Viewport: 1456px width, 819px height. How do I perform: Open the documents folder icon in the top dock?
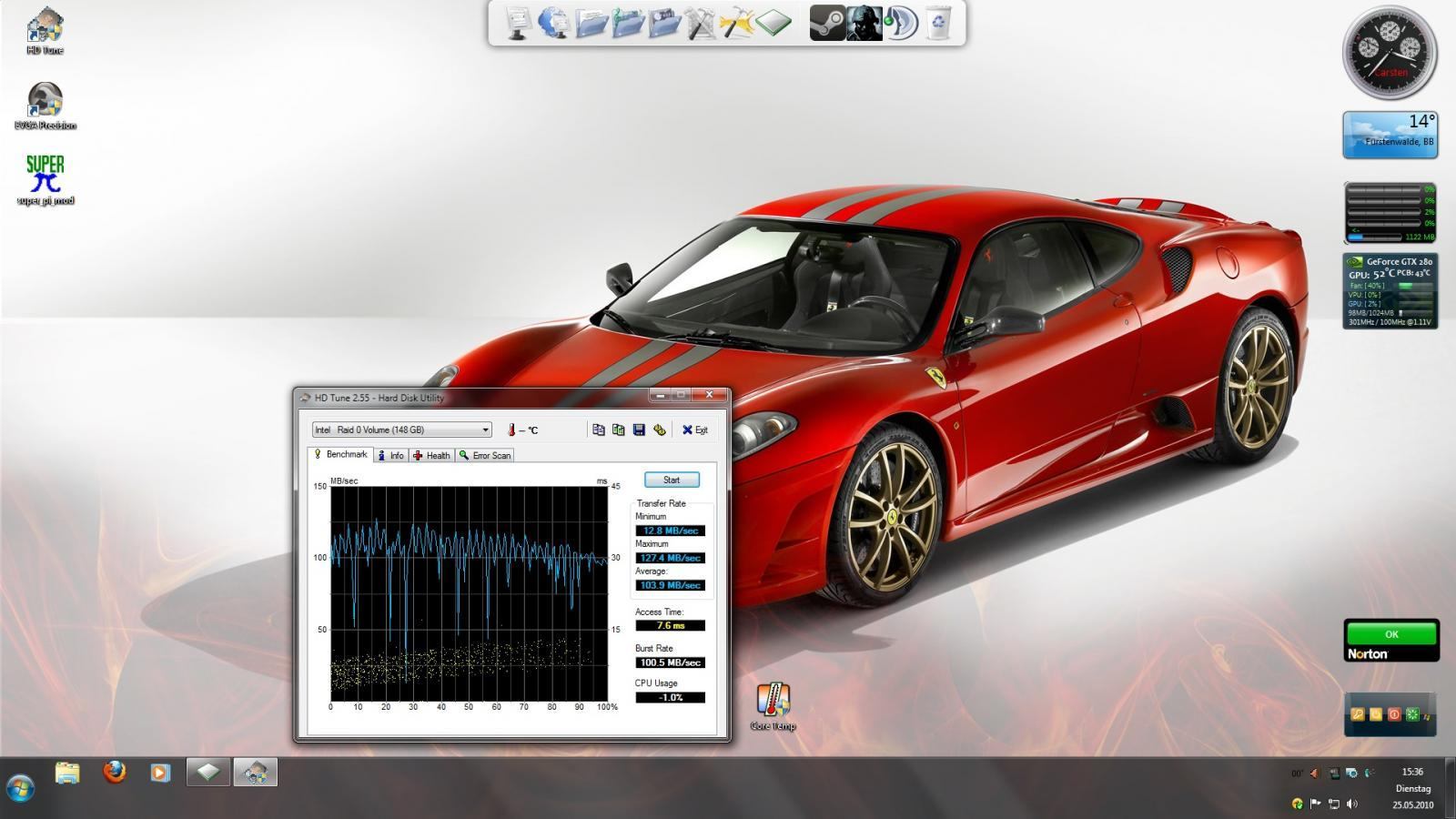click(x=591, y=23)
